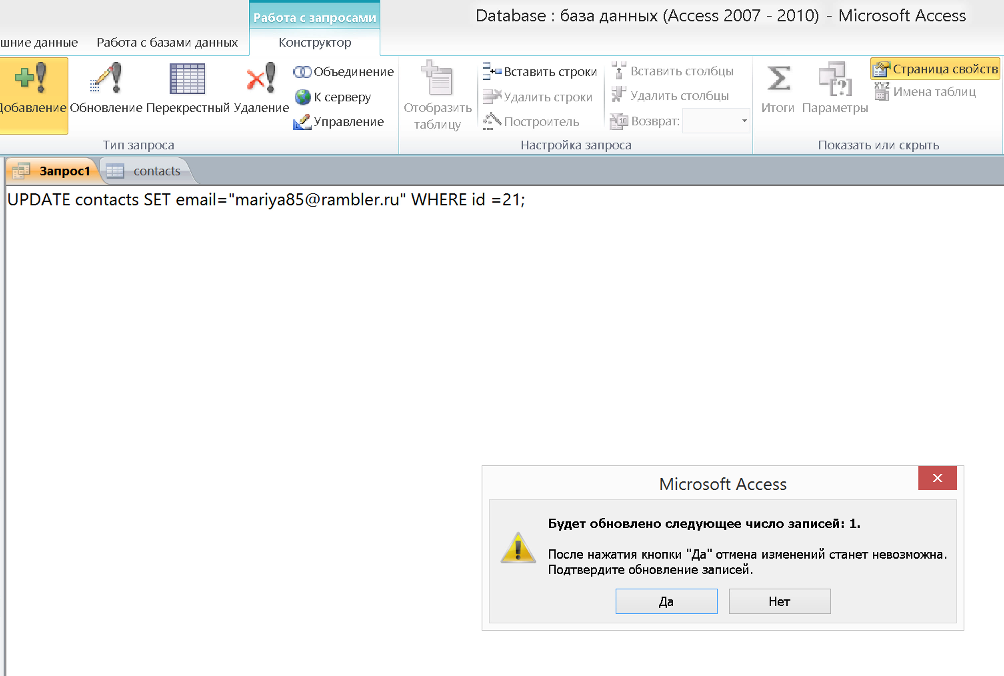The width and height of the screenshot is (1004, 676).
Task: Select the Добавление append query type
Action: (33, 95)
